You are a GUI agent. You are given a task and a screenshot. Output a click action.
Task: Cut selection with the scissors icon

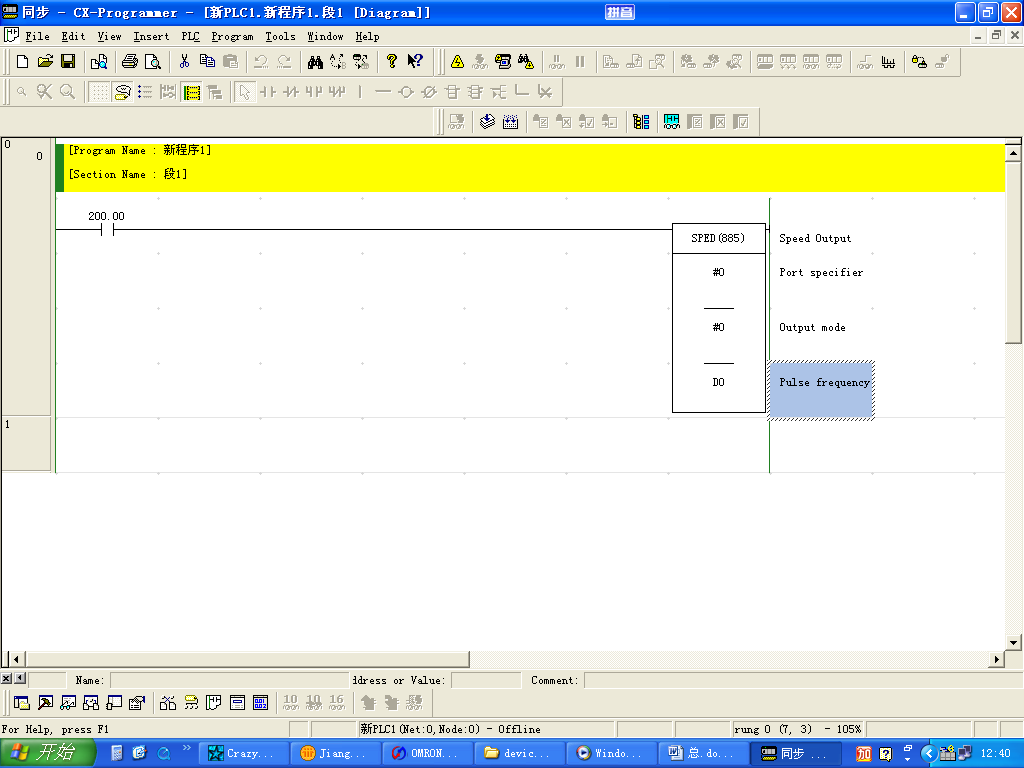(184, 61)
